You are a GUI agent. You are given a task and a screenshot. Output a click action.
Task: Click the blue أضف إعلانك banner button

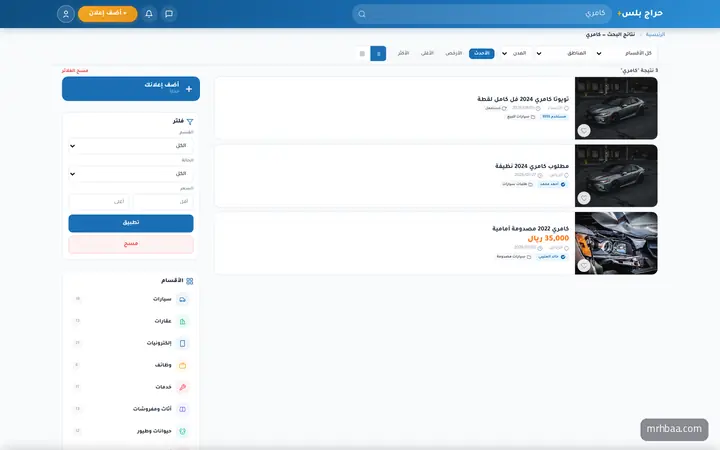coord(131,89)
